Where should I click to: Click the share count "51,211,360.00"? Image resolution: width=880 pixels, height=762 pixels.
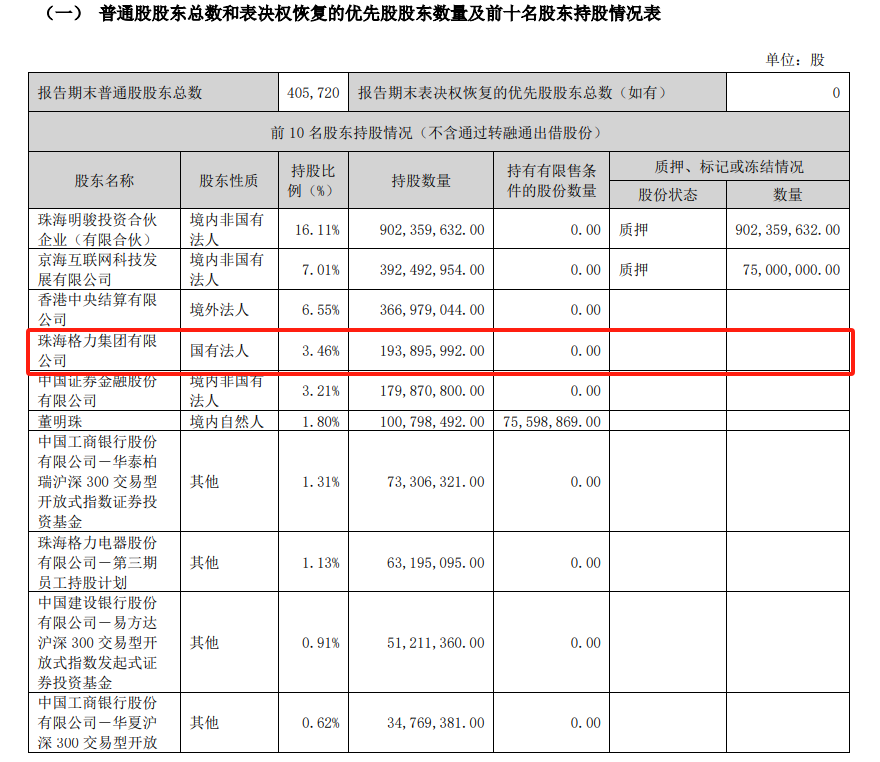[436, 642]
